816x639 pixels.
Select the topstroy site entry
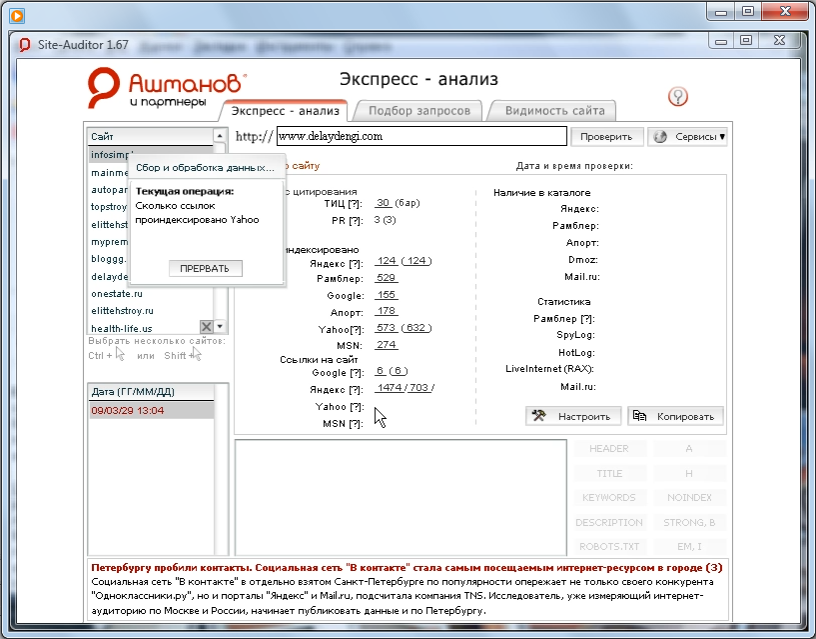(x=109, y=207)
